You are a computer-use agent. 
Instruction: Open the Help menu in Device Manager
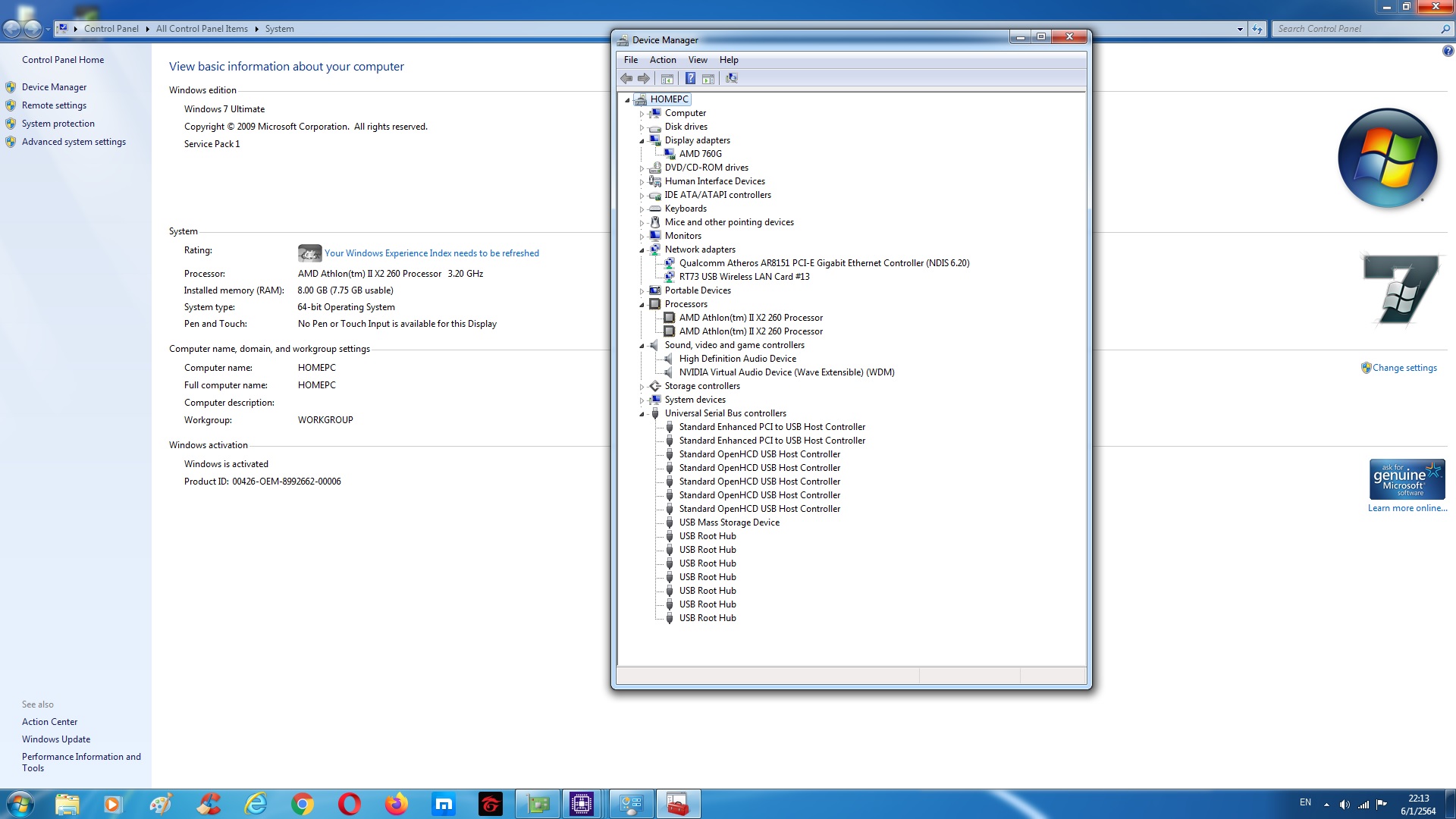[729, 60]
